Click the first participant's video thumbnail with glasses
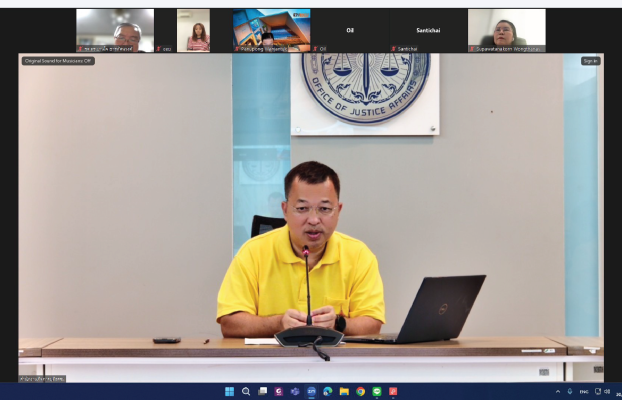 115,30
